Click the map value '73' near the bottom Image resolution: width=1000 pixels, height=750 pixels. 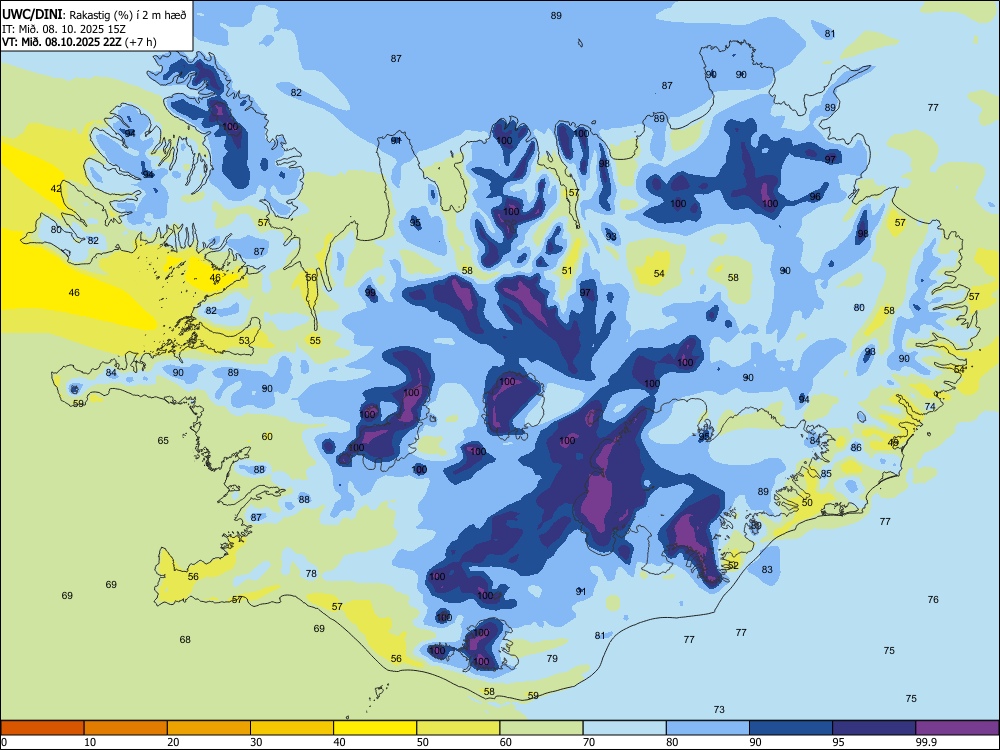tap(719, 710)
